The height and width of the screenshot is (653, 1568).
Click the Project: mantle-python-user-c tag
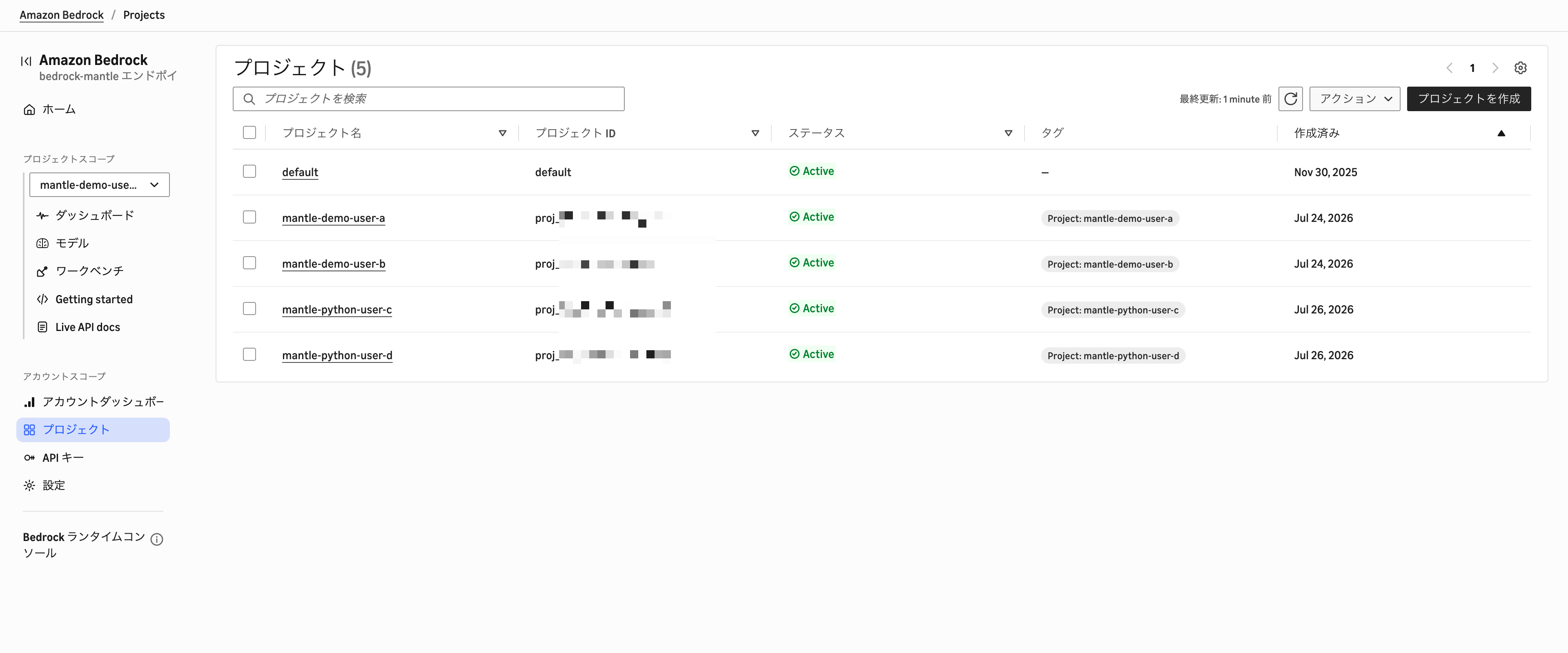pyautogui.click(x=1113, y=309)
